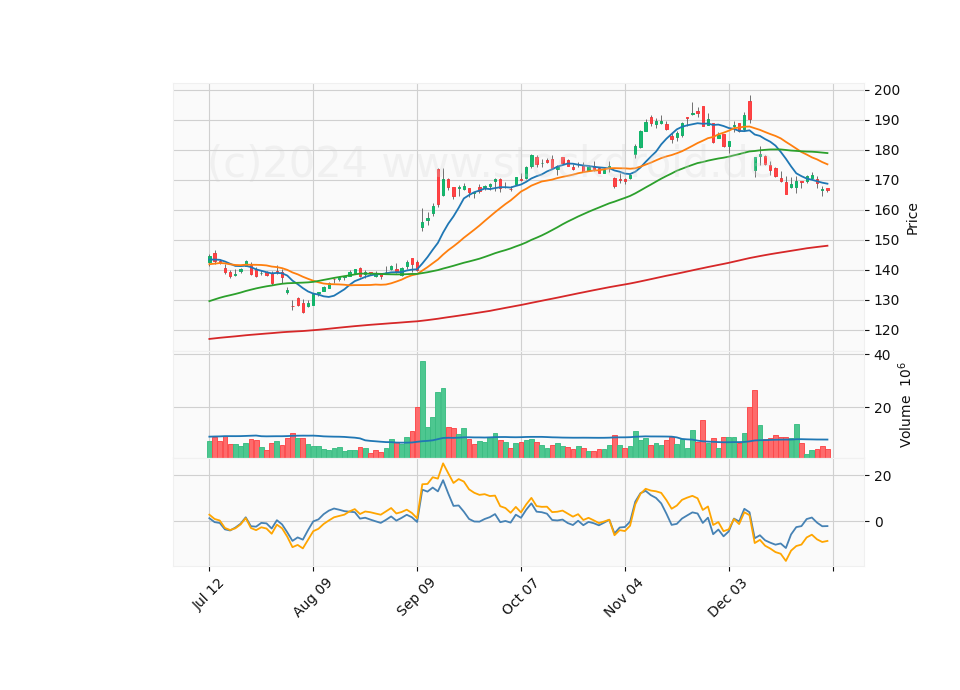Click the 'Dec 03' date axis label

pyautogui.click(x=727, y=598)
